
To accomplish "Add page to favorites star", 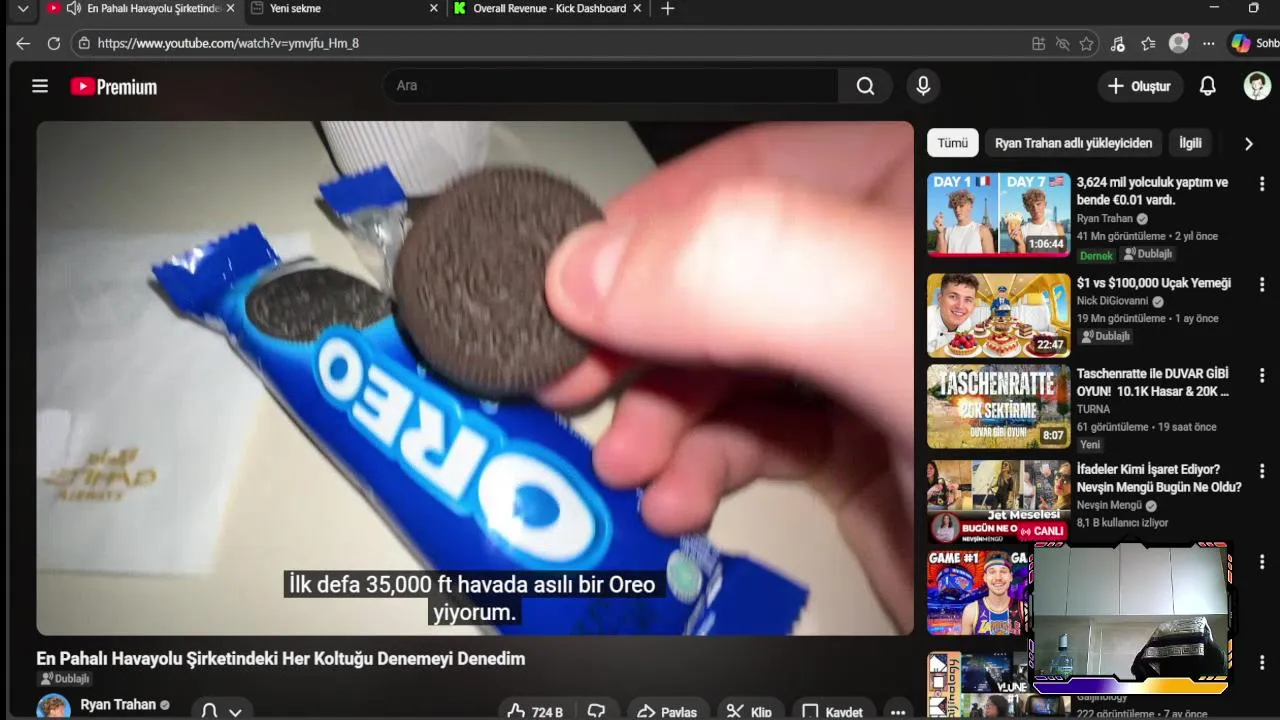I will (1086, 44).
